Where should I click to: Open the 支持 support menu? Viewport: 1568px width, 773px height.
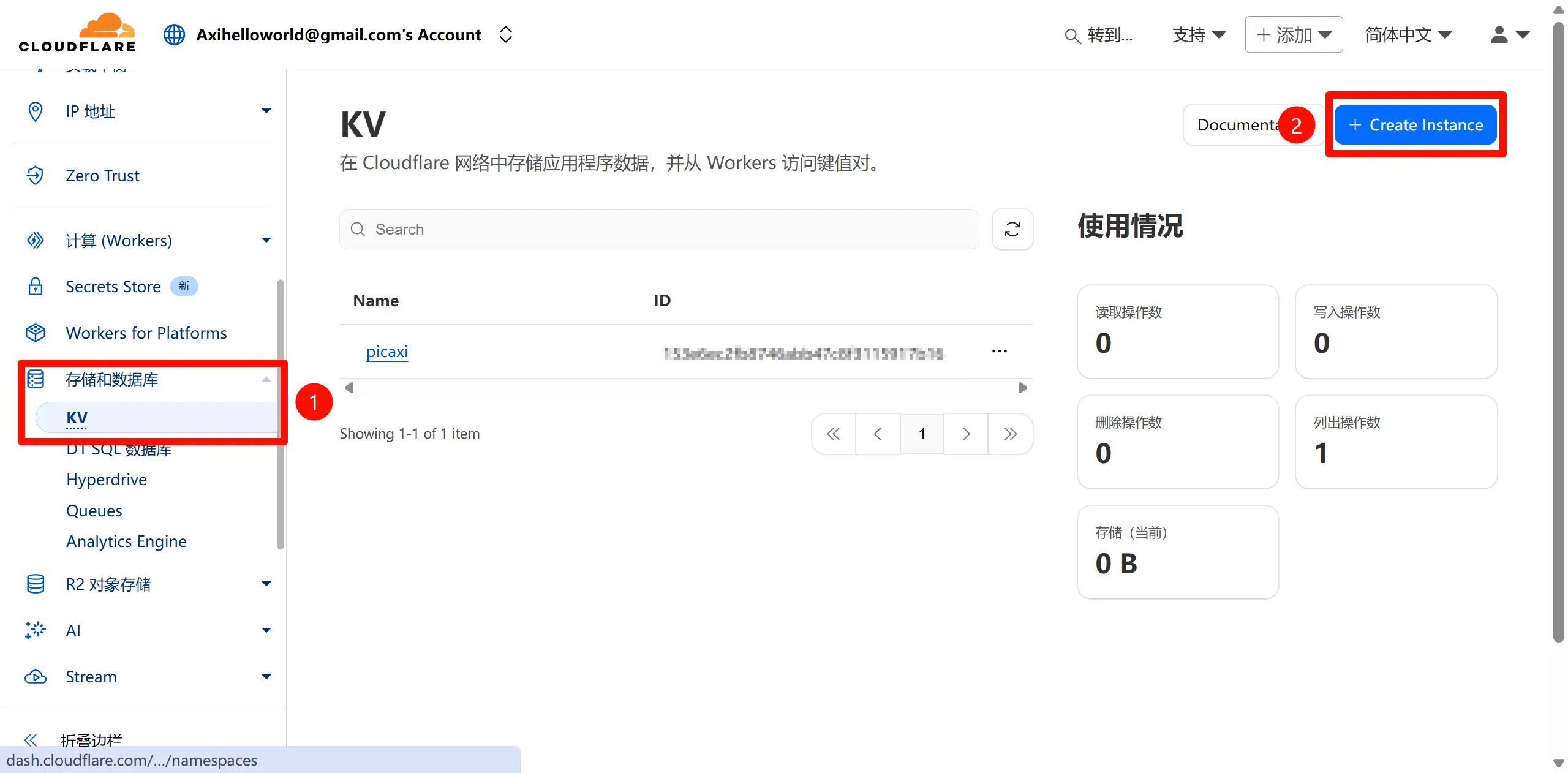(1199, 34)
